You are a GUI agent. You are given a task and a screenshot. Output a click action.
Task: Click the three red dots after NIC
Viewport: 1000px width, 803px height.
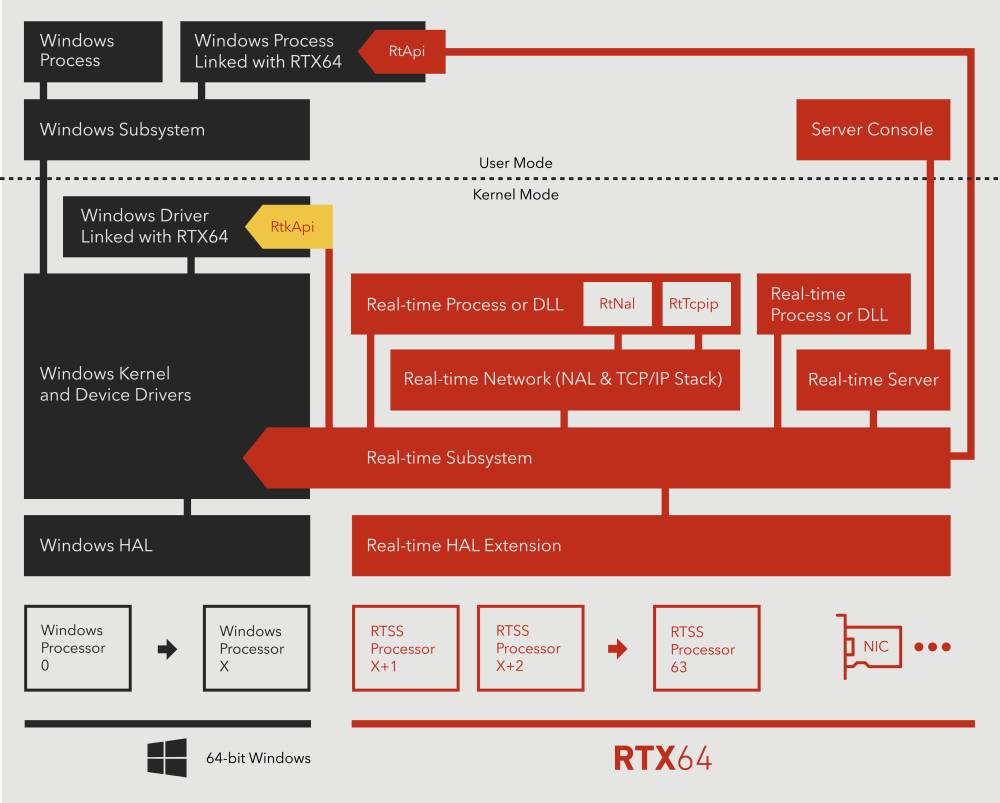tap(932, 647)
